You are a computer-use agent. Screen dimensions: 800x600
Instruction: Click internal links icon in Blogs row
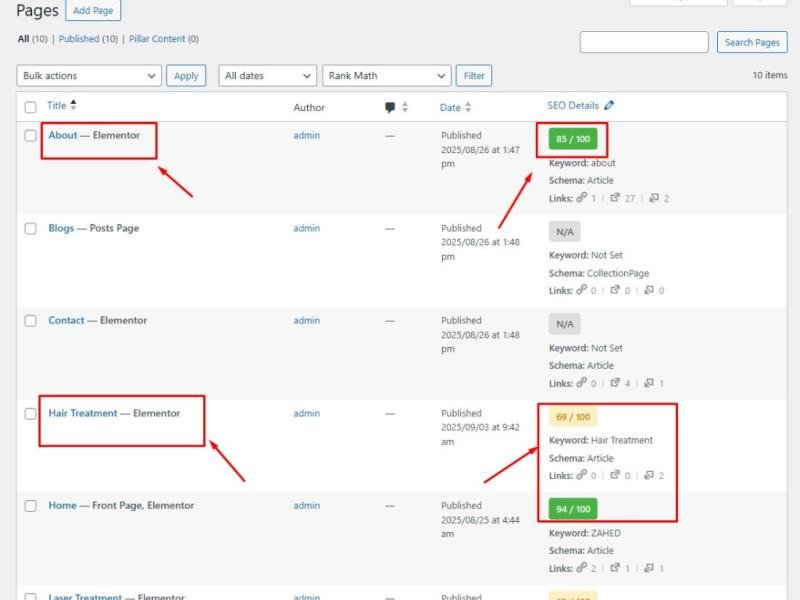tap(582, 290)
